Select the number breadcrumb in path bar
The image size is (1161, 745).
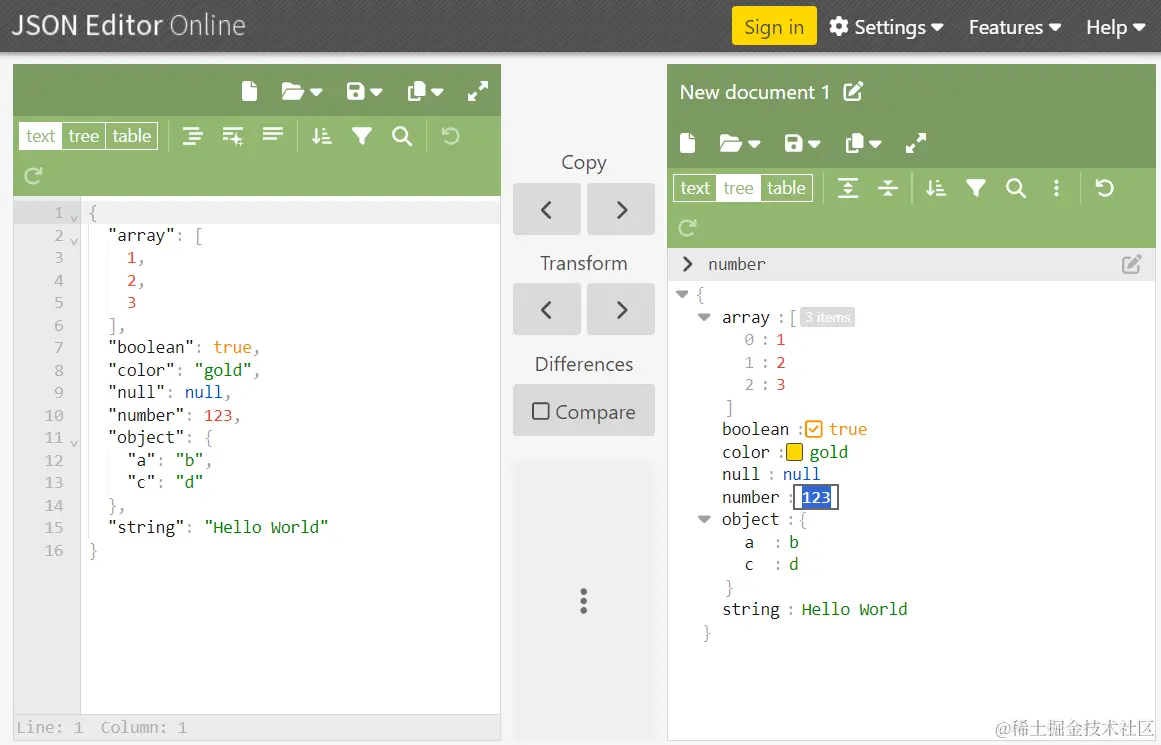(x=737, y=264)
